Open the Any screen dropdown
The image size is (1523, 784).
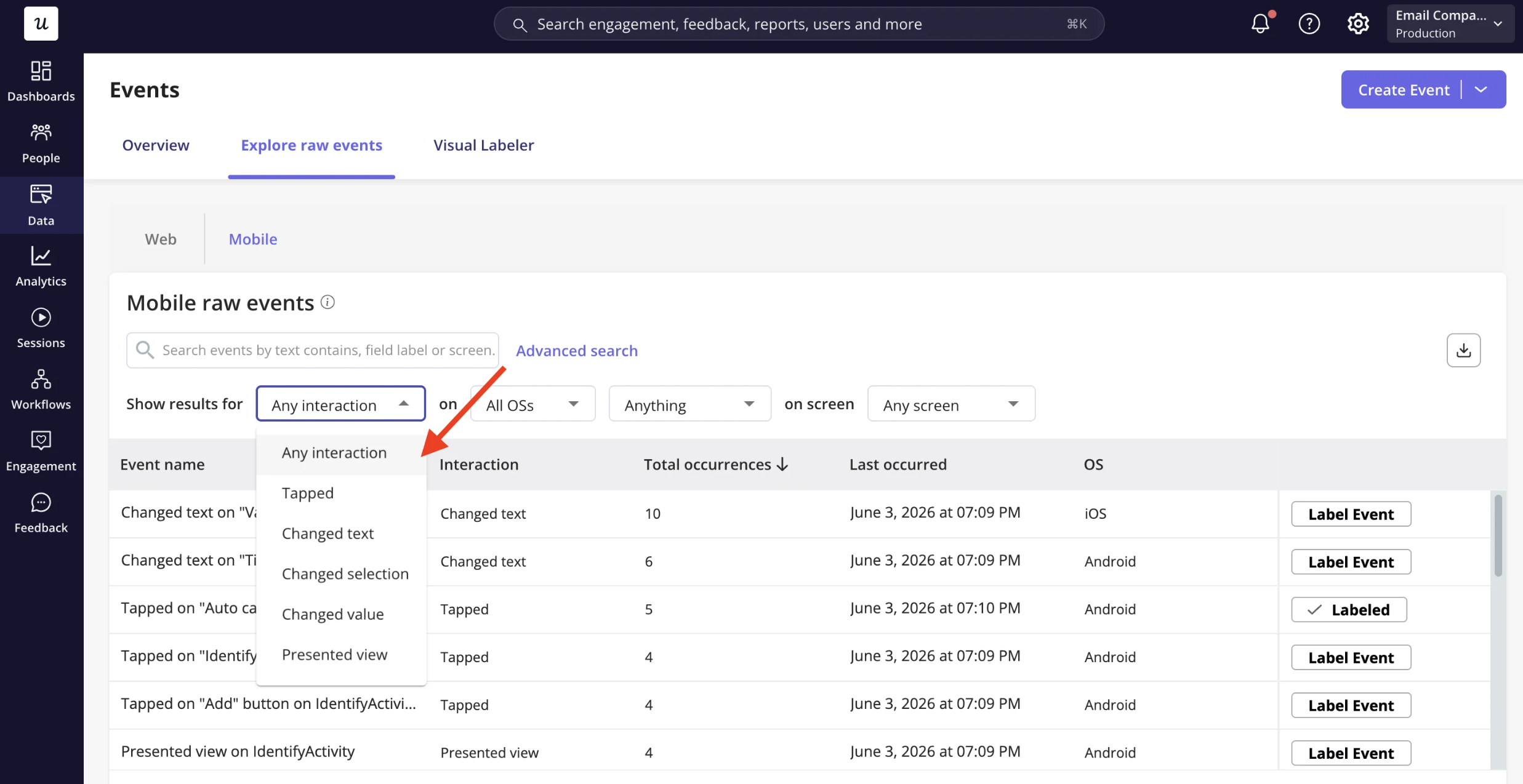(x=950, y=404)
